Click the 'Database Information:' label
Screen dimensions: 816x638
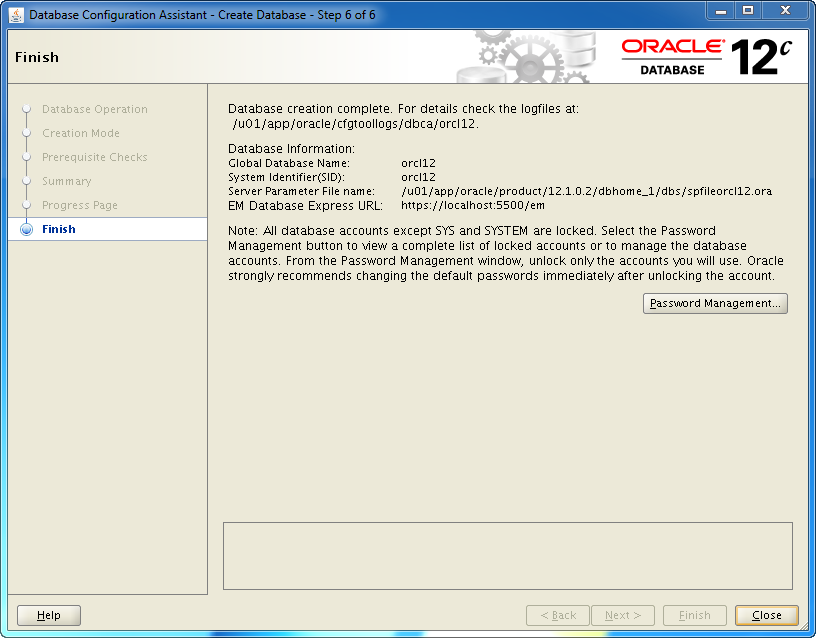pyautogui.click(x=291, y=149)
